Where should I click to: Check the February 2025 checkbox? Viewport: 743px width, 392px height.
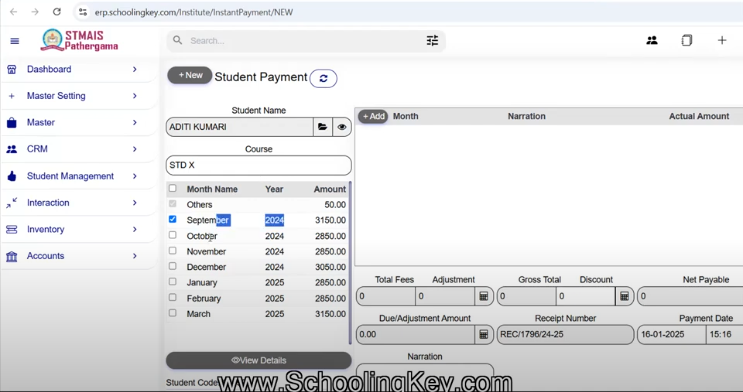172,298
